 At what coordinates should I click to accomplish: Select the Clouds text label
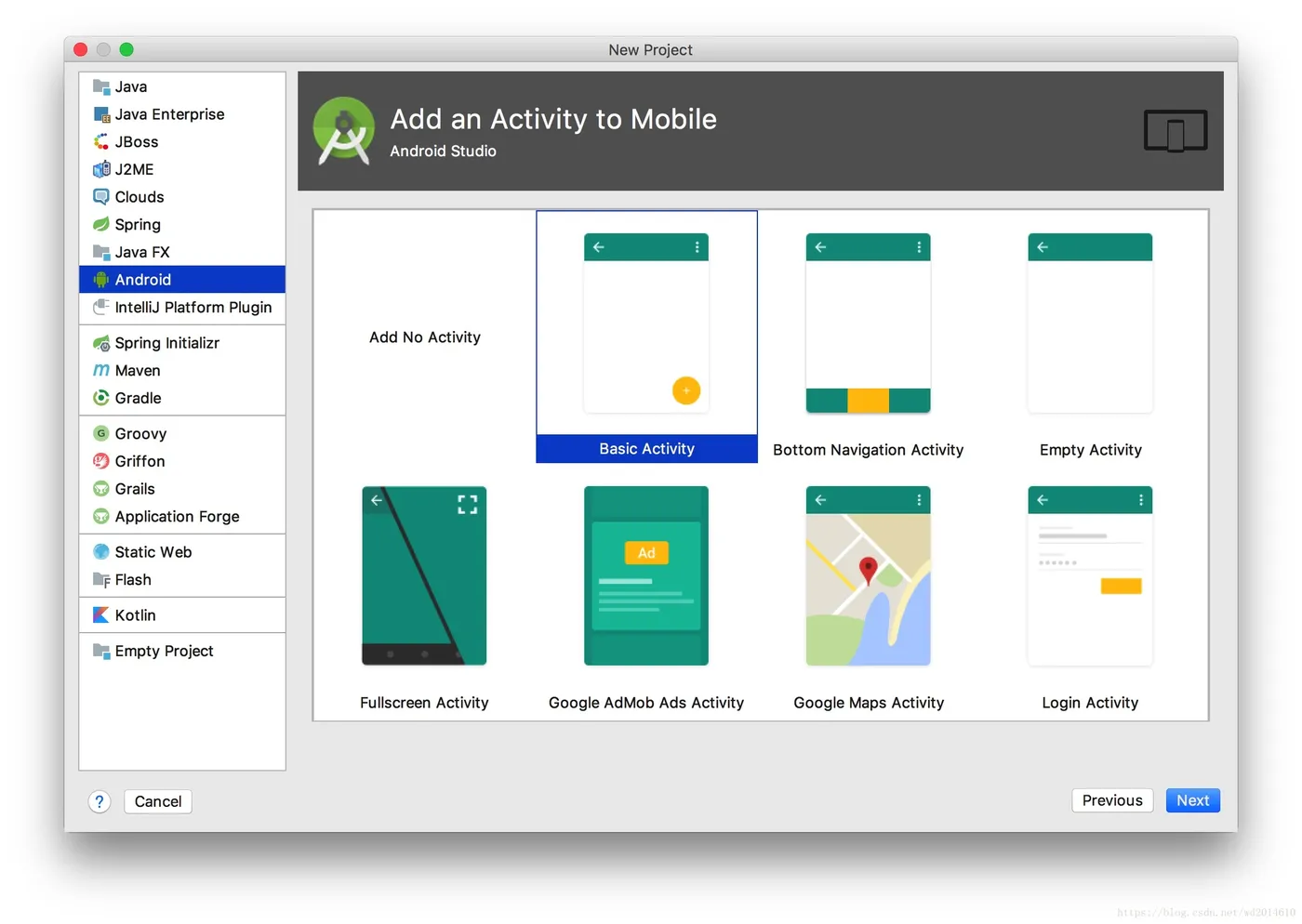click(139, 197)
